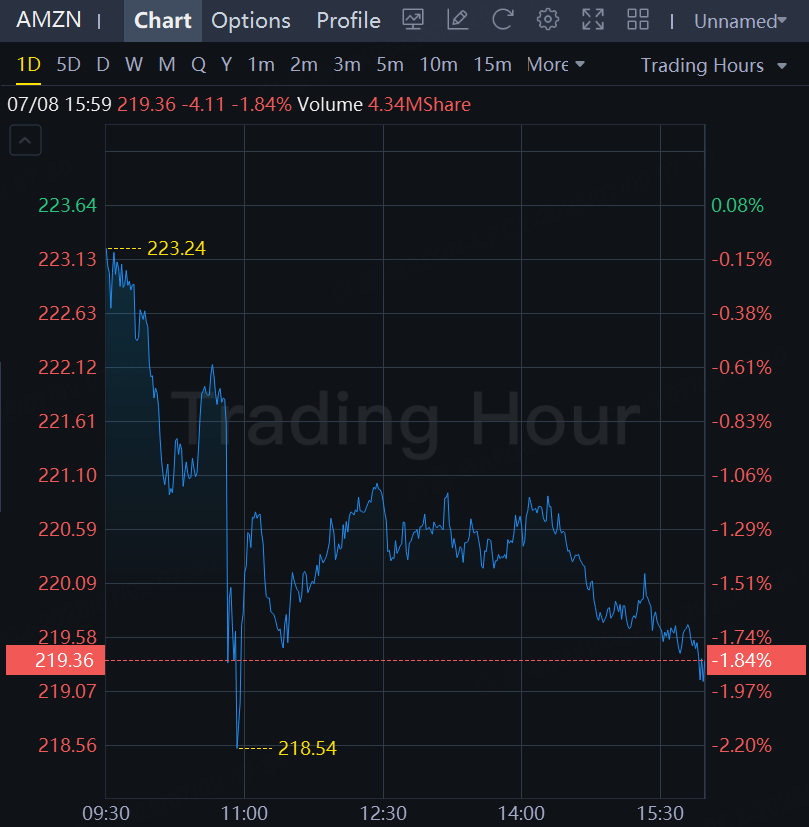Open the chart indicators monitor icon
The height and width of the screenshot is (827, 809).
[413, 20]
